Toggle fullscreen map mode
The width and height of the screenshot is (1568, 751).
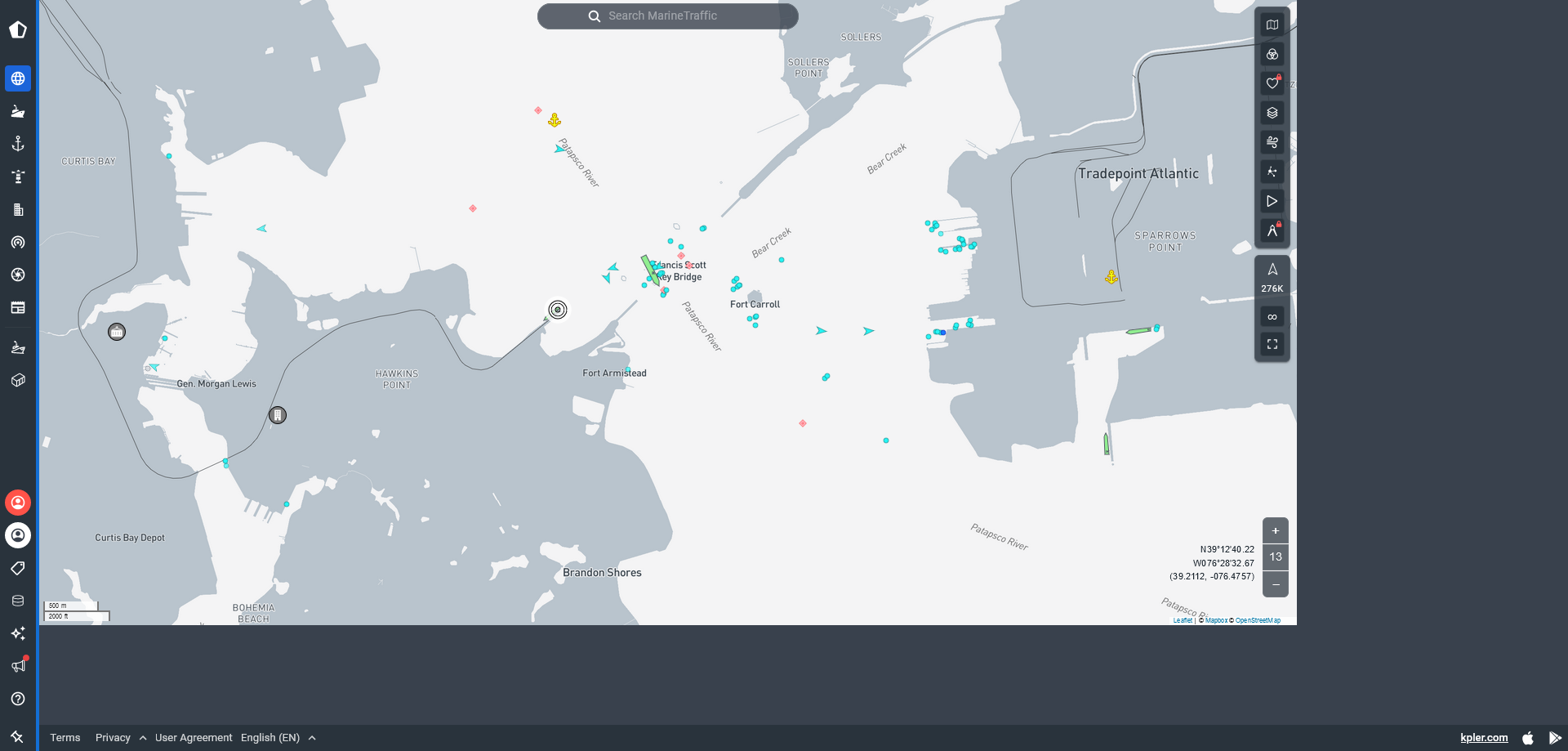click(x=1272, y=345)
